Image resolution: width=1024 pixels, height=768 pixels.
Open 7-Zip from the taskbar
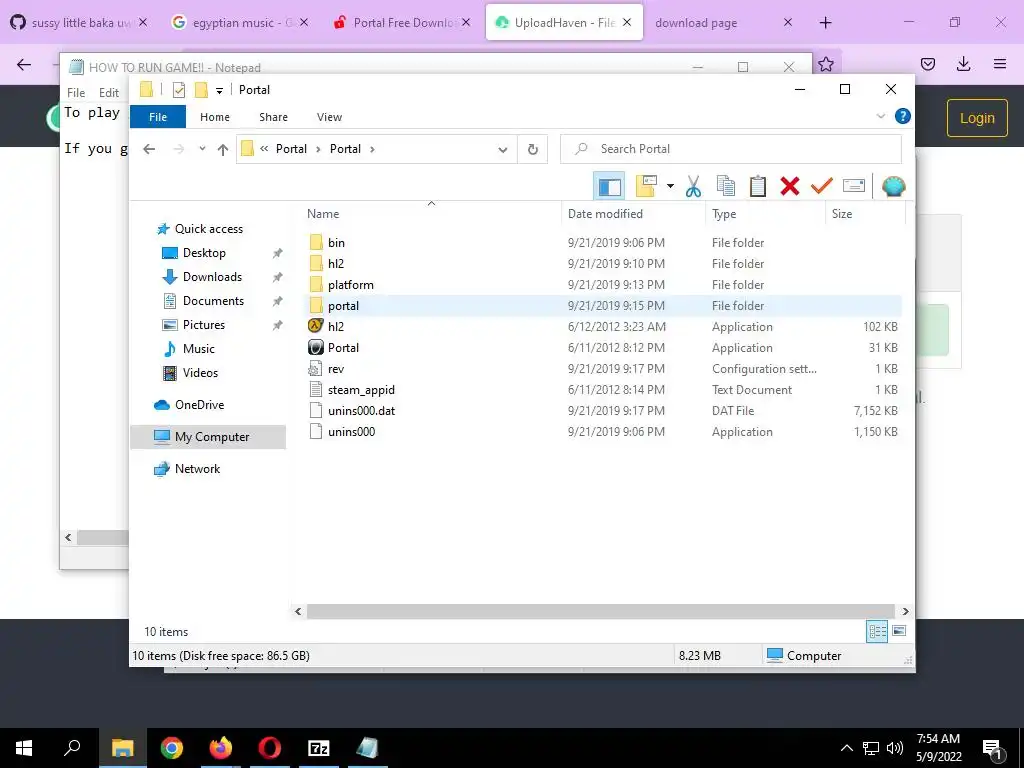[x=318, y=748]
